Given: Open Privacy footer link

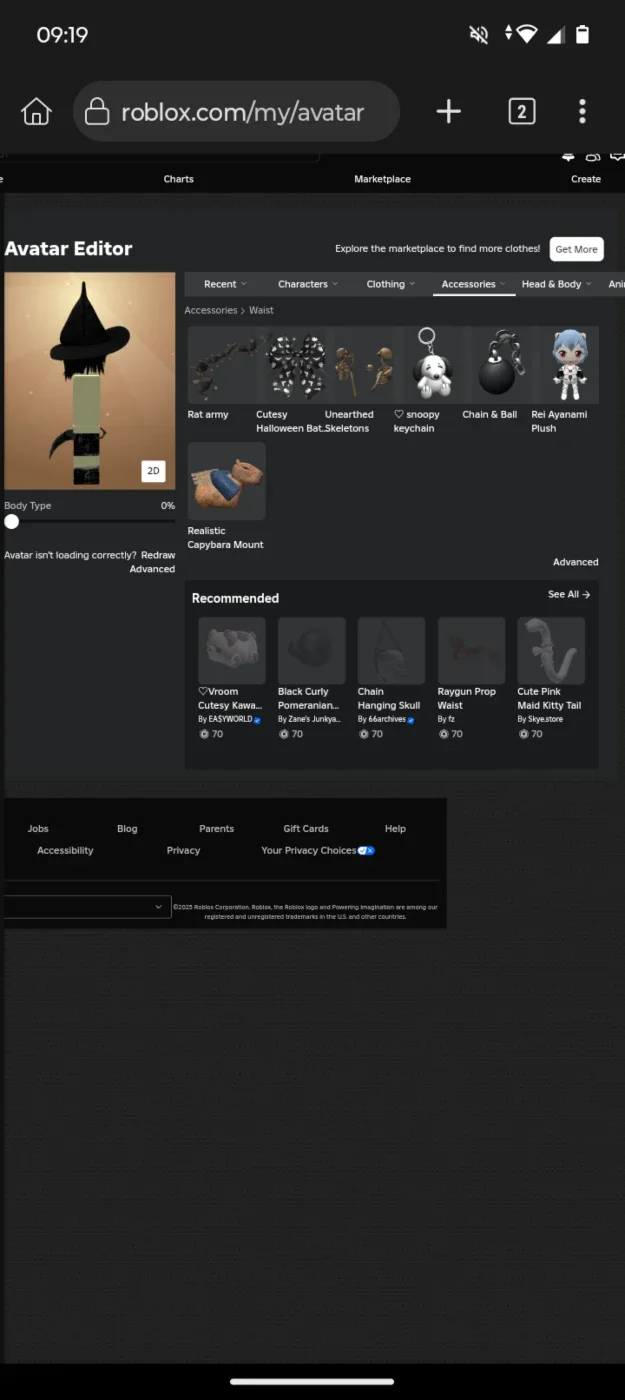Looking at the screenshot, I should 183,851.
